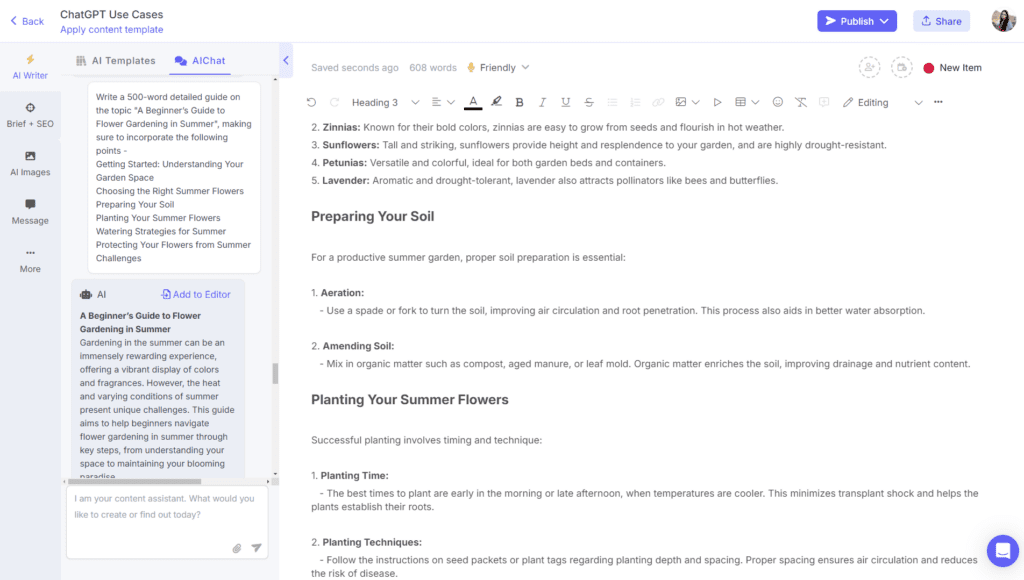Click the Share button

941,21
